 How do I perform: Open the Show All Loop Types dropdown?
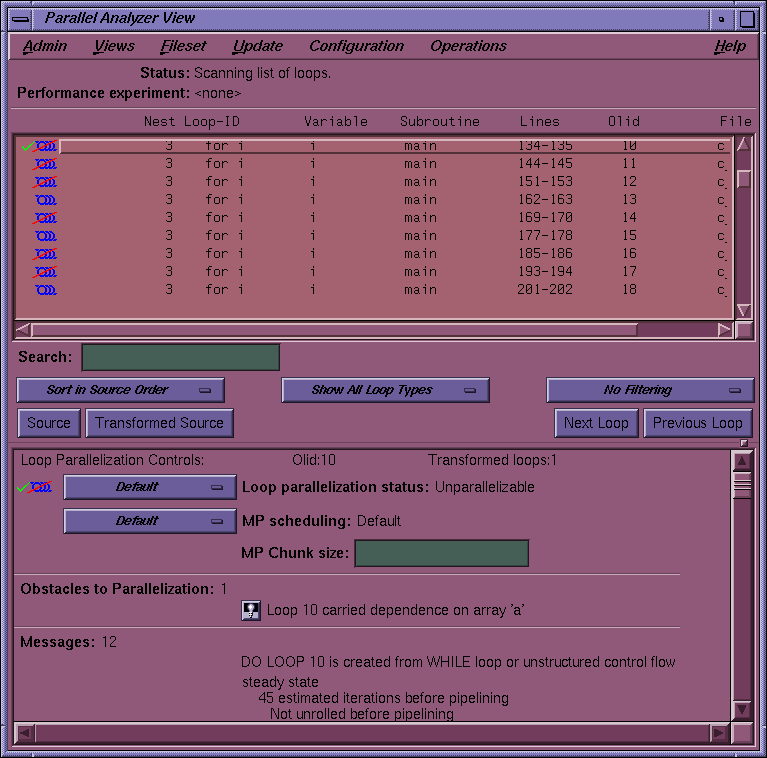point(385,390)
